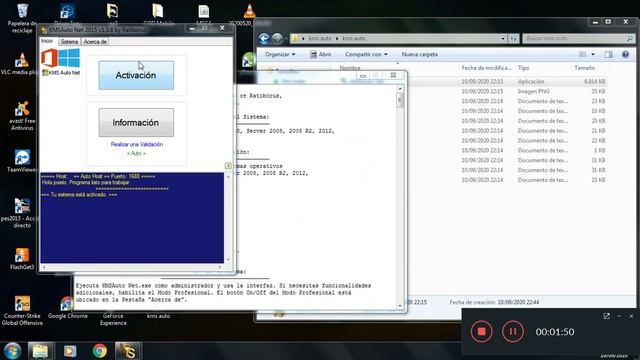Click the change view icon in Explorer
The height and width of the screenshot is (360, 640).
coord(583,54)
